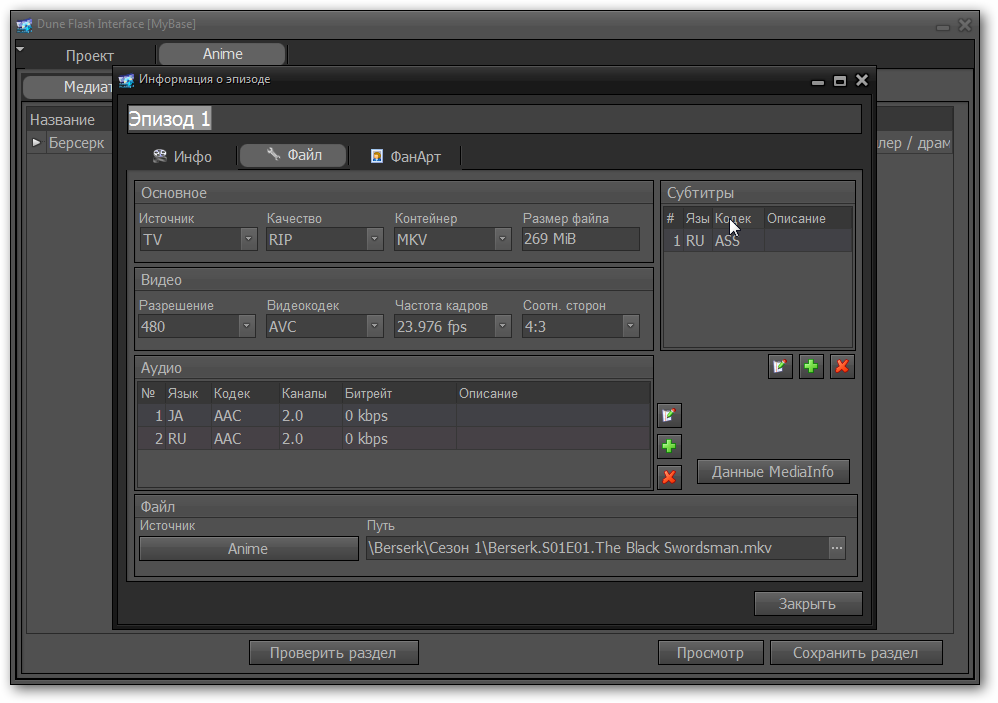Click the Размер файла input field

pos(580,240)
